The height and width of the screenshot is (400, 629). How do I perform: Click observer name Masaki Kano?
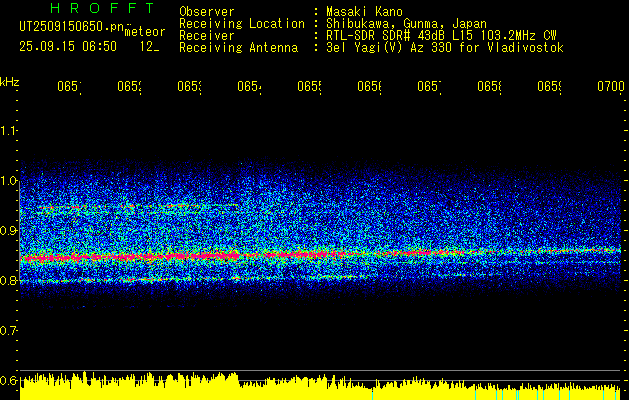[x=364, y=11]
